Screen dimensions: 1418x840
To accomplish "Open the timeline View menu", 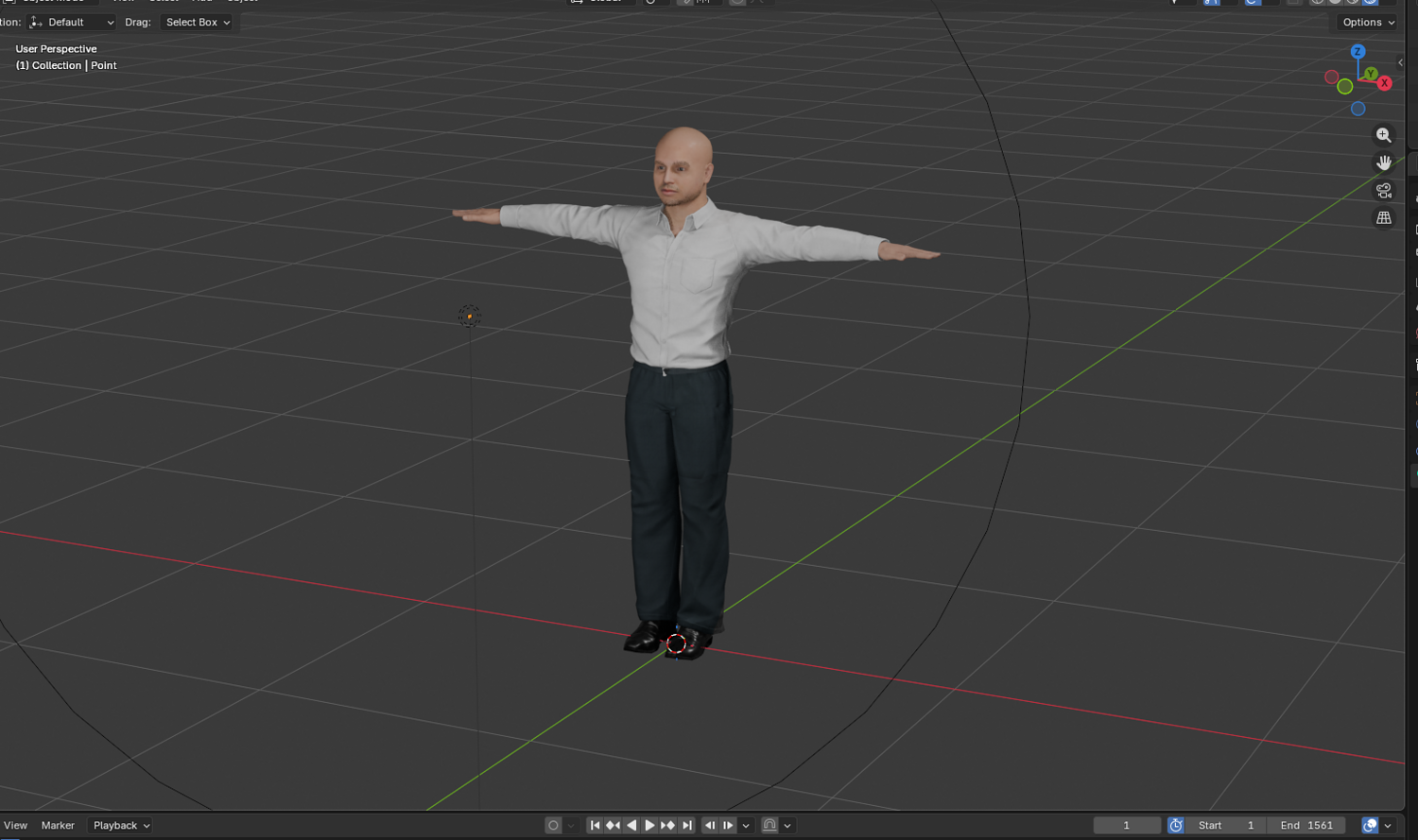I will (16, 825).
